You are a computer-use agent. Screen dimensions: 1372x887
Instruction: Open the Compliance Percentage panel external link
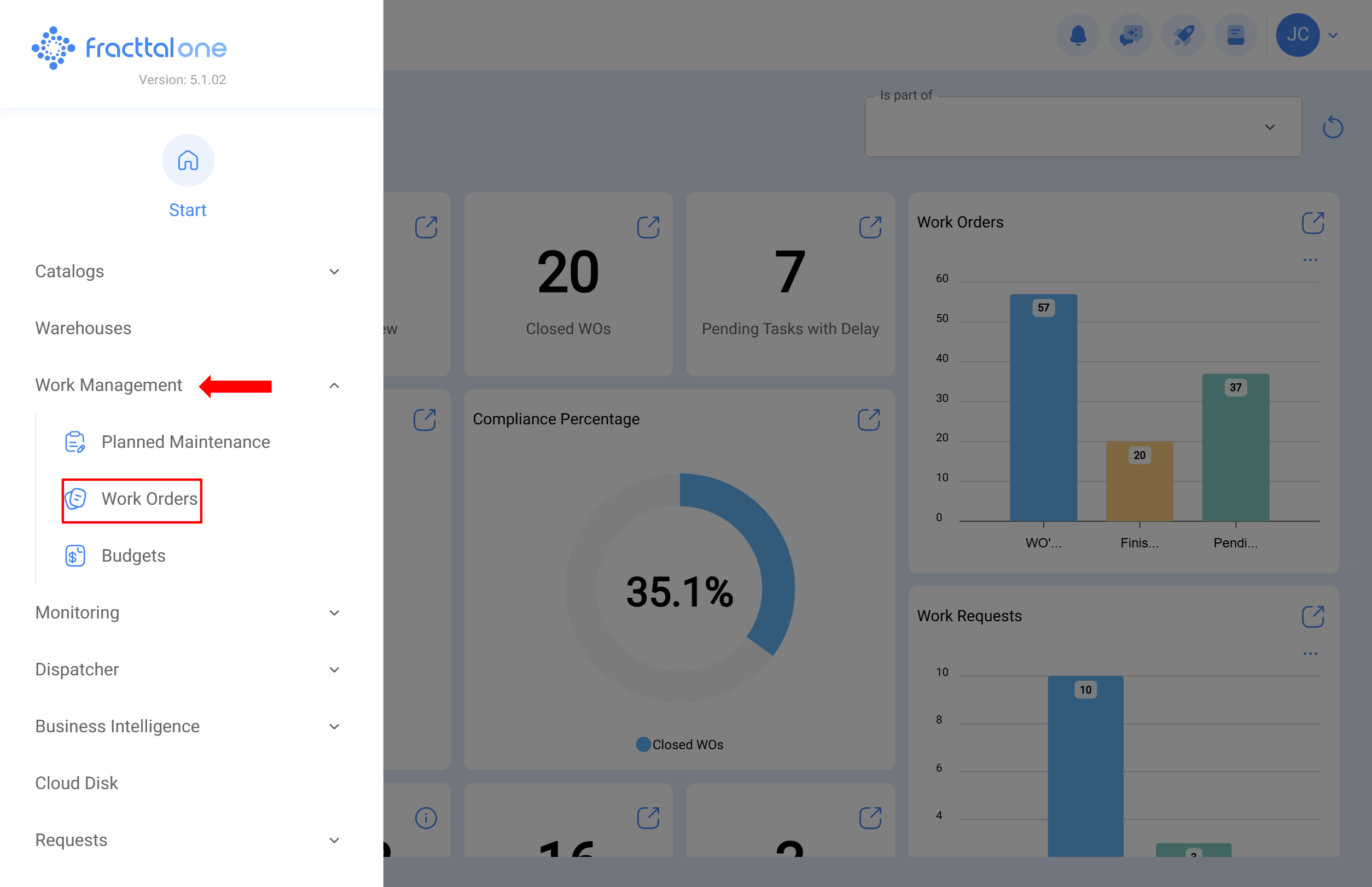click(869, 419)
